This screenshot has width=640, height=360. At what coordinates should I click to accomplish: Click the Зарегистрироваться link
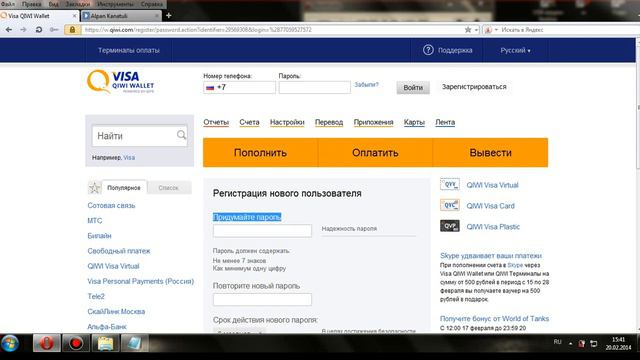[474, 87]
